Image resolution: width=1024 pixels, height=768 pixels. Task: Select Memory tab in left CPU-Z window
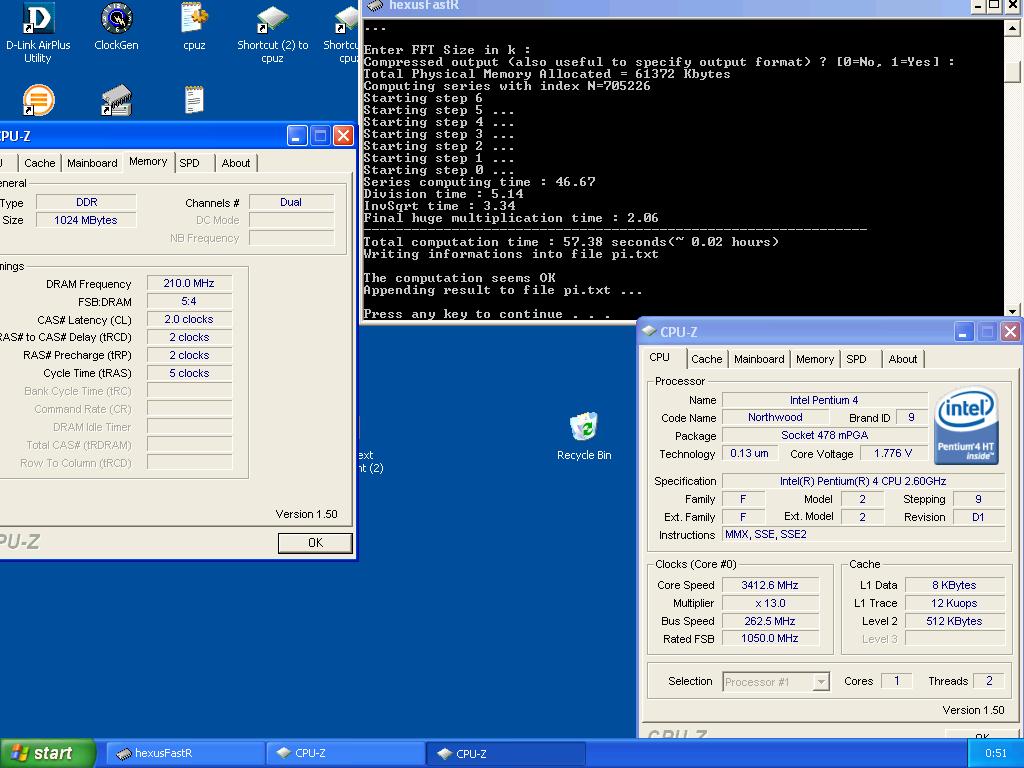point(148,161)
